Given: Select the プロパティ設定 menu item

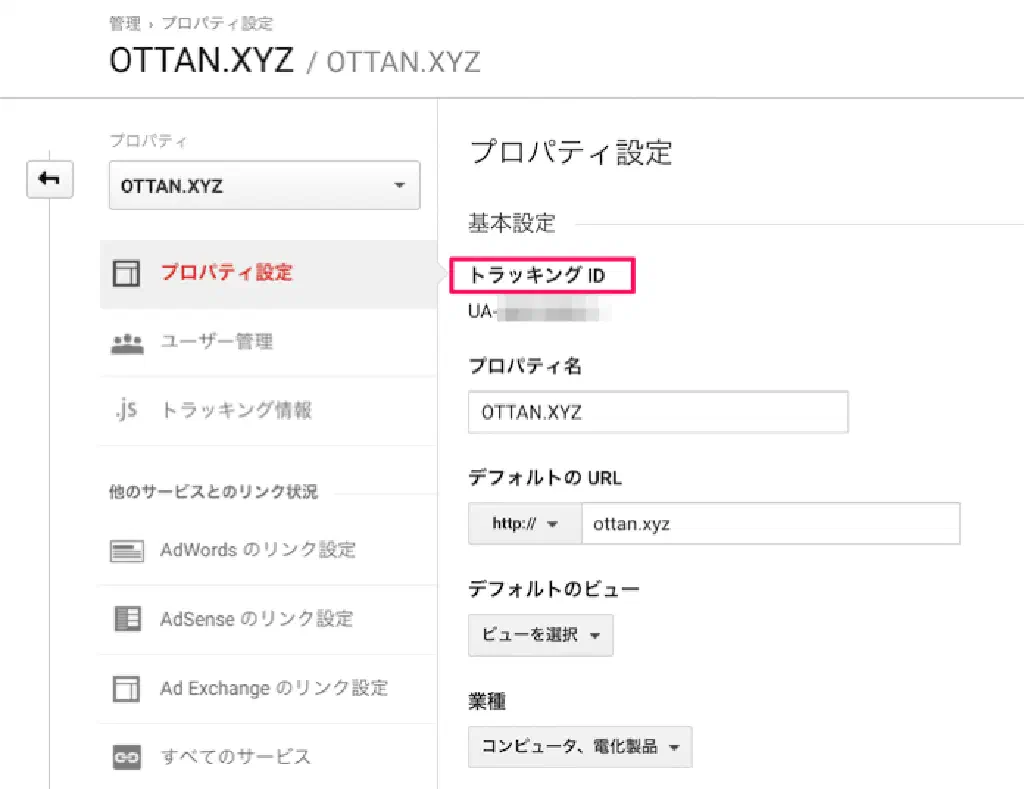Looking at the screenshot, I should pos(227,273).
